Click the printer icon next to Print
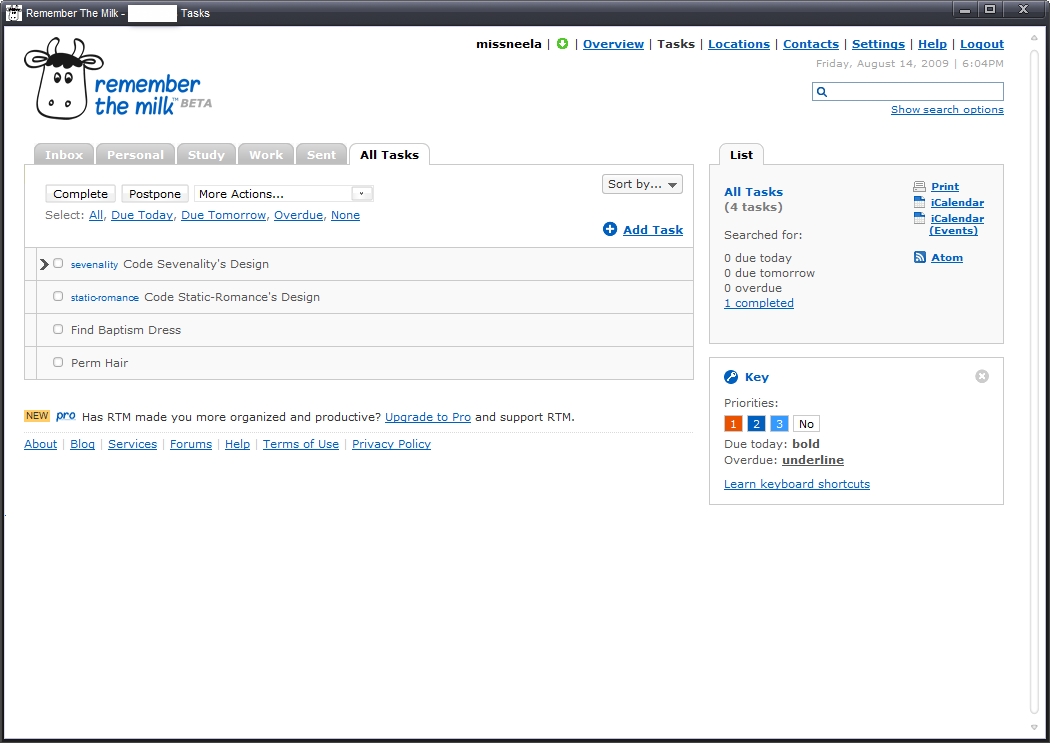 click(x=919, y=187)
